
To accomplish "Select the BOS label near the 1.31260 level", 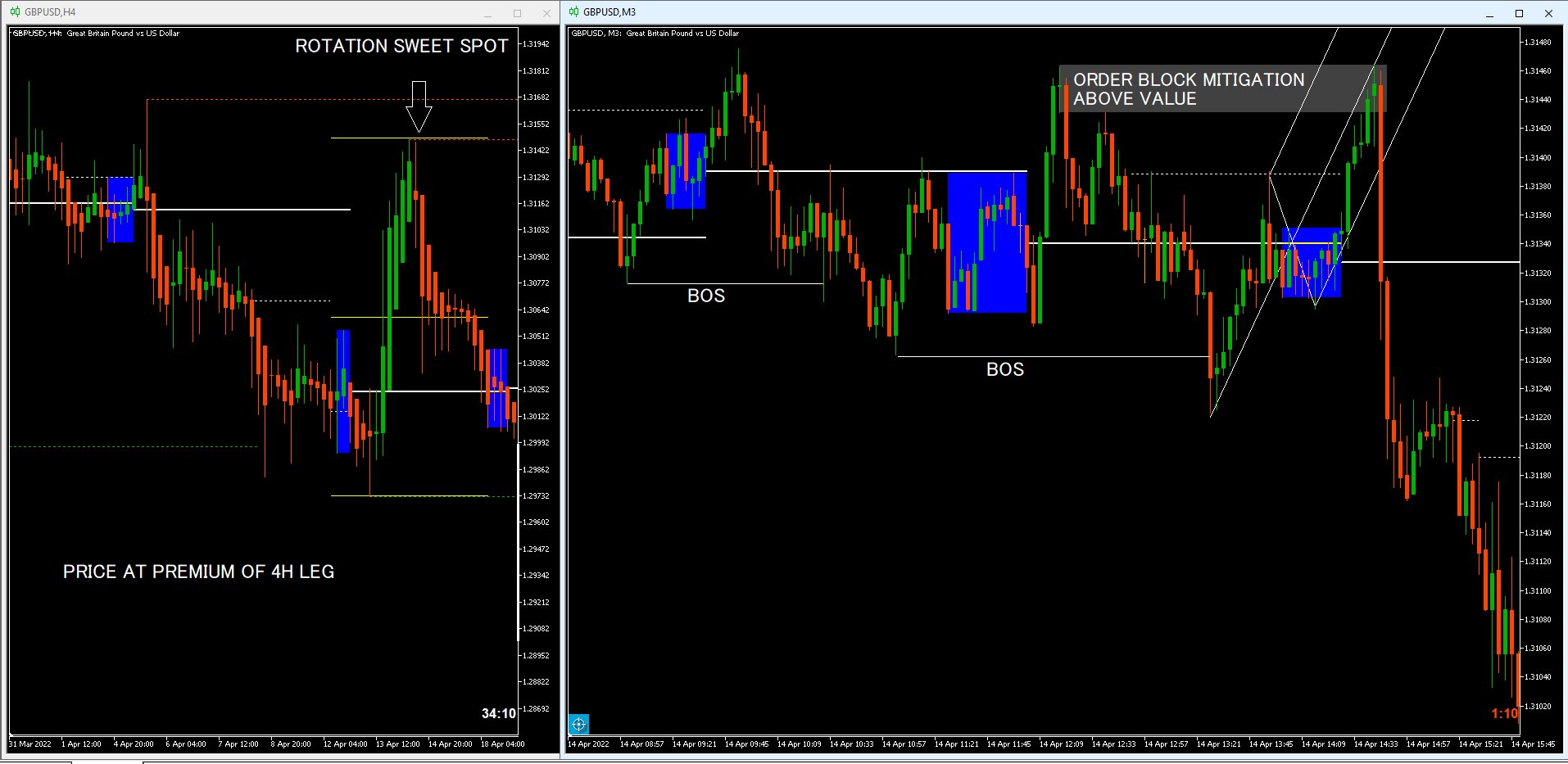I will [1005, 369].
